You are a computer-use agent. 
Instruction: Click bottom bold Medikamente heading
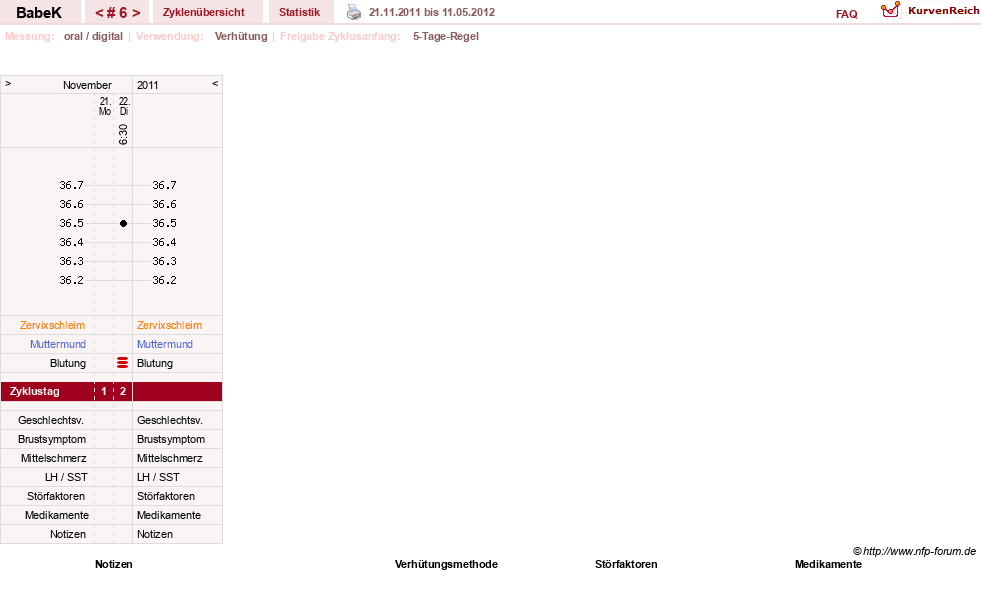pyautogui.click(x=828, y=564)
